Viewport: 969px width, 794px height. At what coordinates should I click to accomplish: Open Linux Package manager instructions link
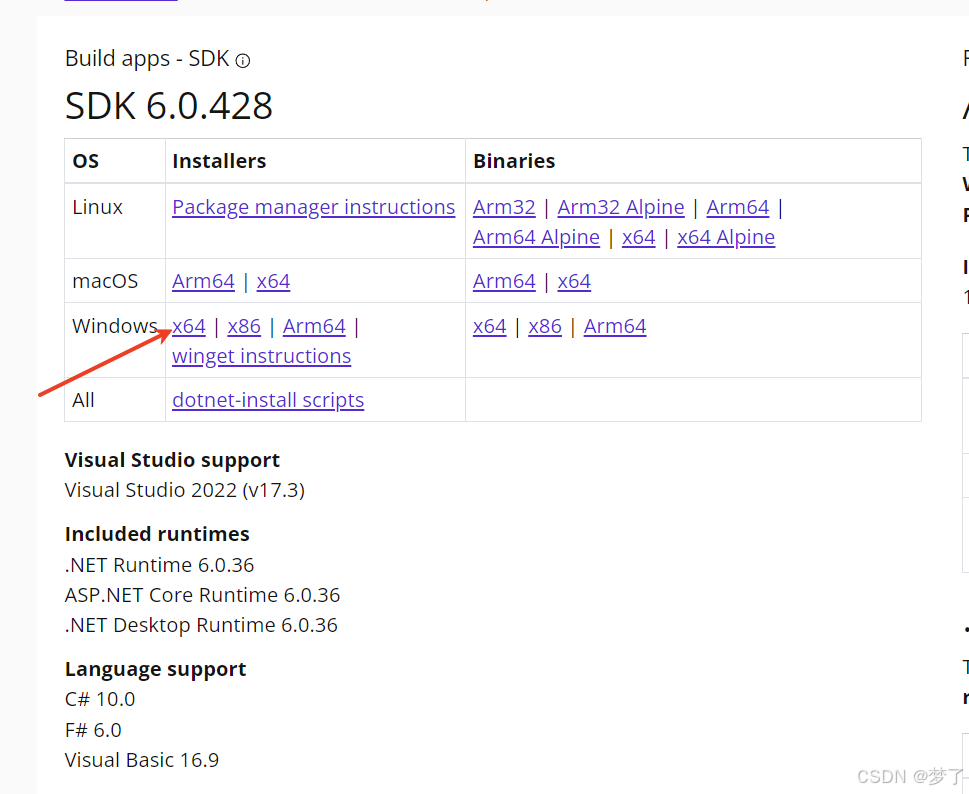(313, 207)
